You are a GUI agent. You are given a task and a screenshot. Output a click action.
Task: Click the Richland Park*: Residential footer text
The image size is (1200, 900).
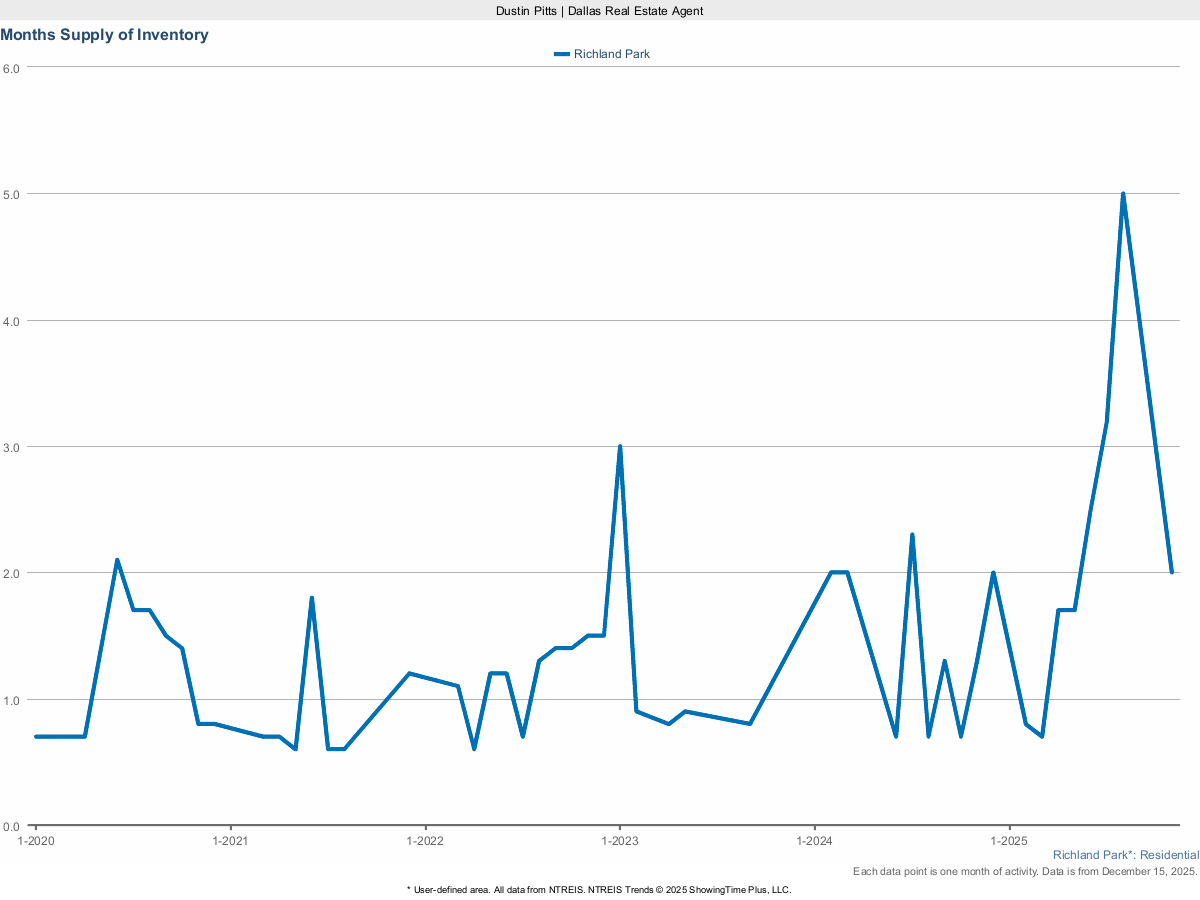click(1125, 856)
